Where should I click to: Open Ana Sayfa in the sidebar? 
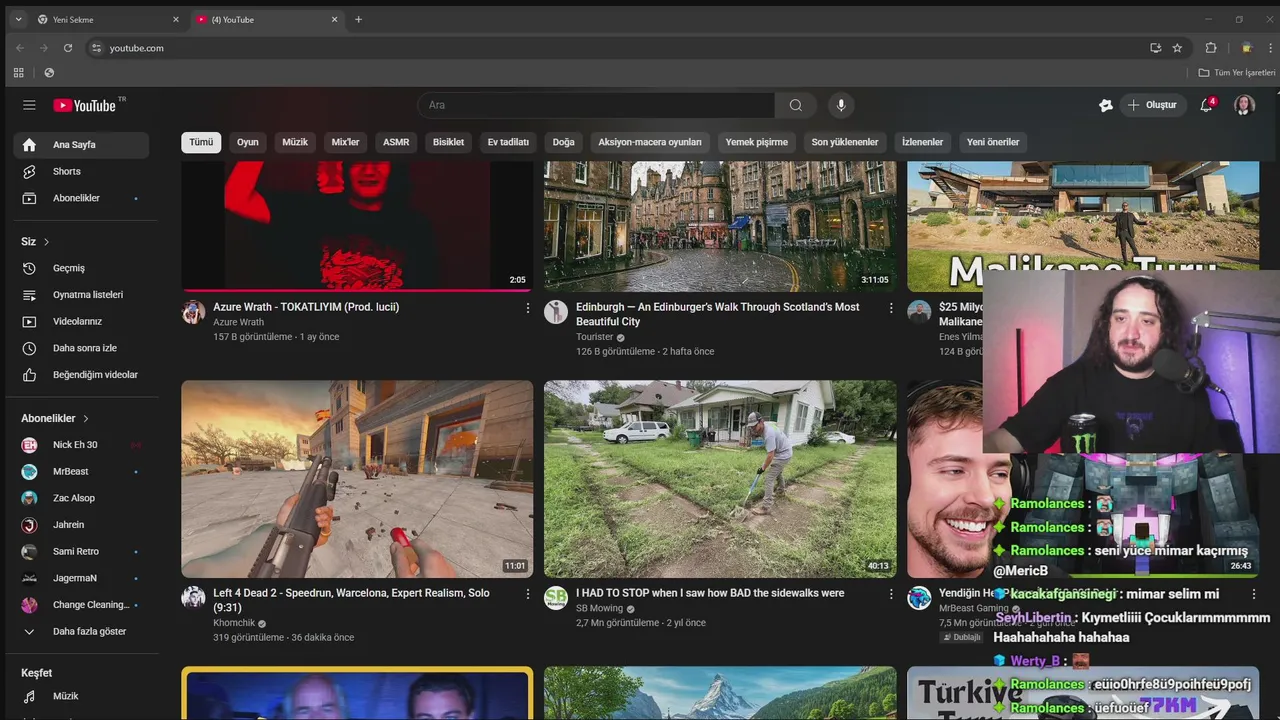pyautogui.click(x=81, y=145)
